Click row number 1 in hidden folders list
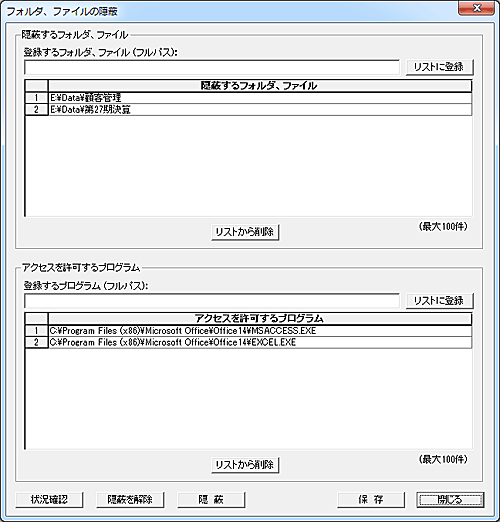Viewport: 500px width, 522px height. pos(36,98)
